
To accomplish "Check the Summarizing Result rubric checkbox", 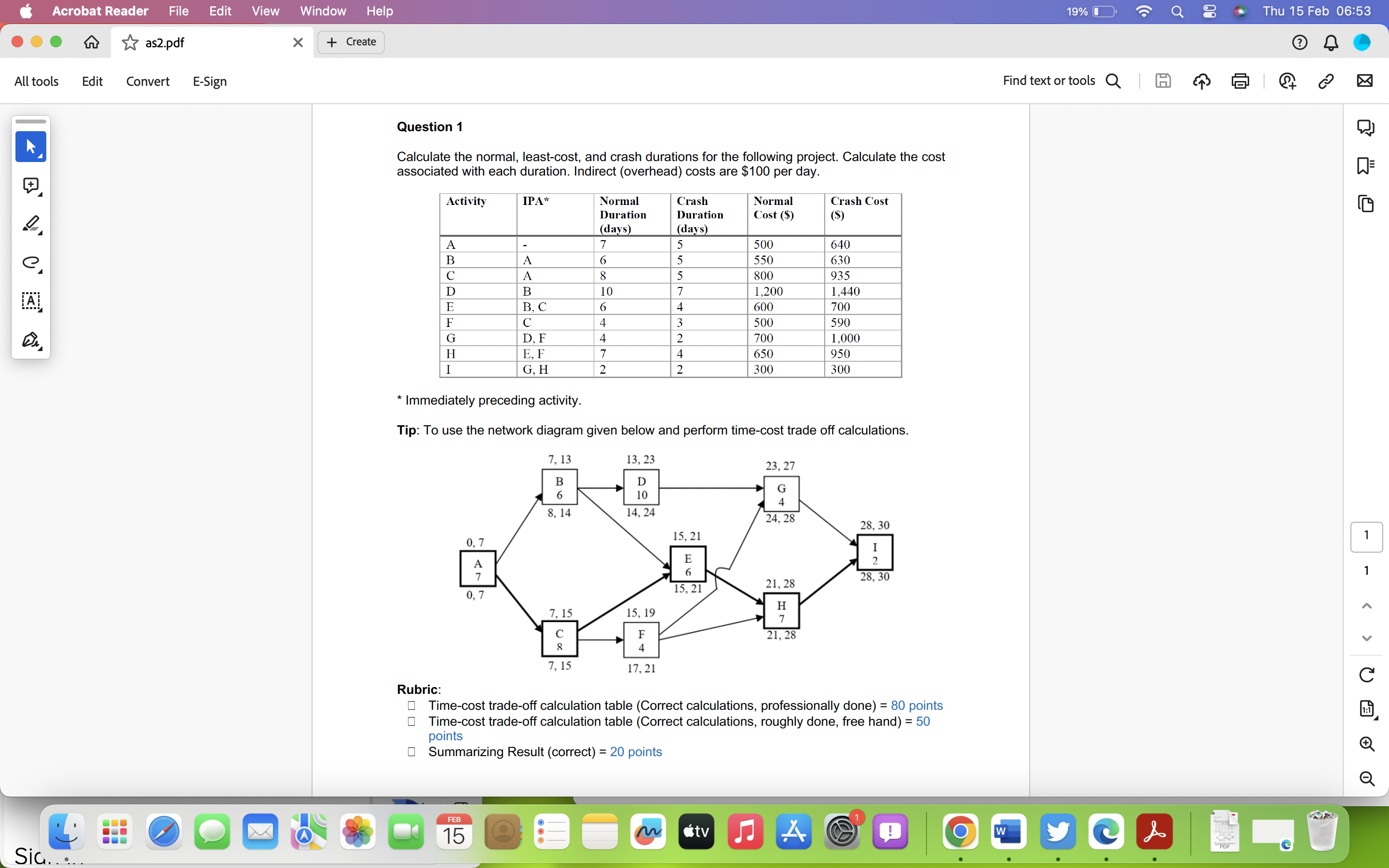I will pos(411,752).
